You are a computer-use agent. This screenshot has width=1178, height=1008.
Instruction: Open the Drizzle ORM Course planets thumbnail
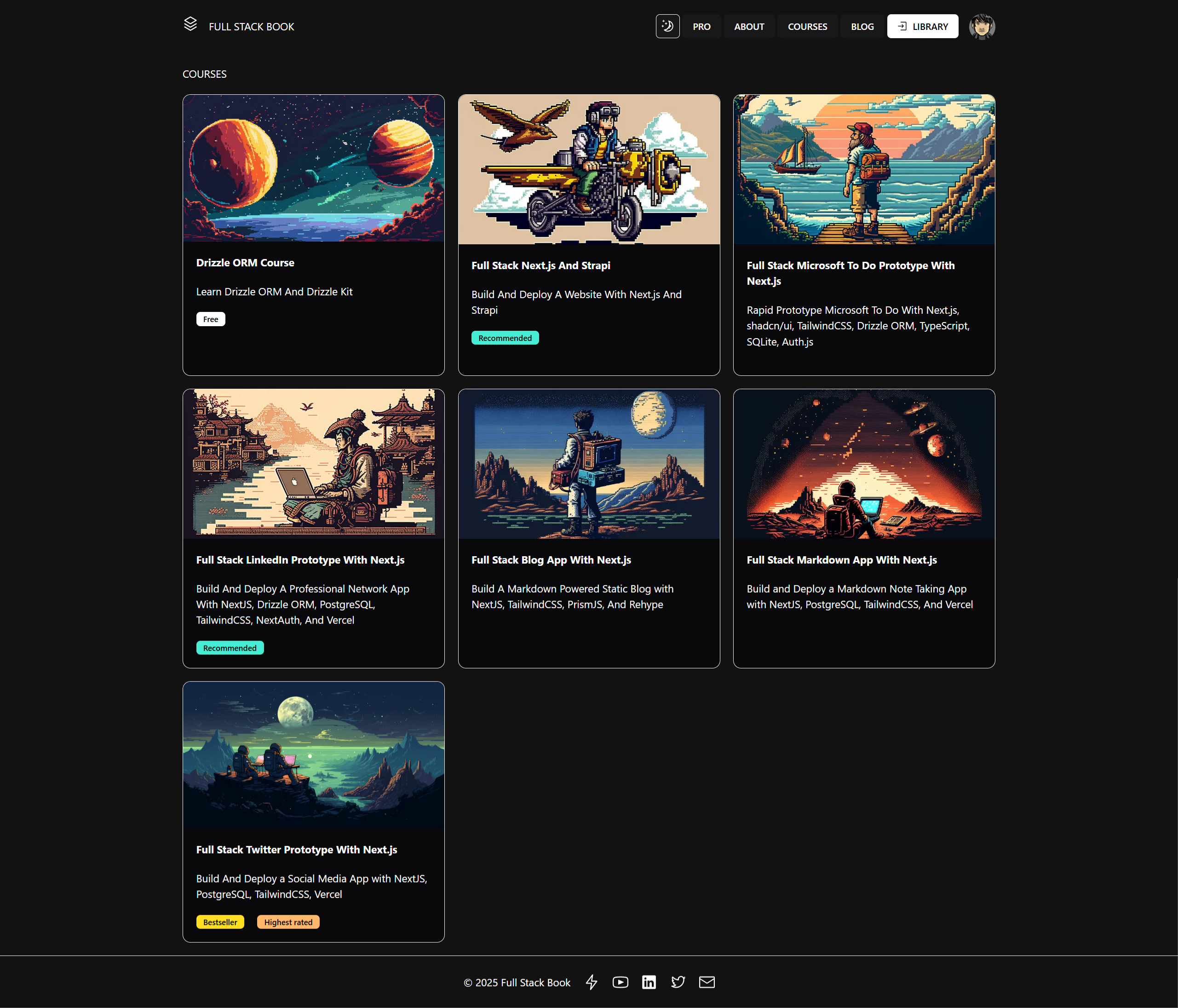point(313,169)
